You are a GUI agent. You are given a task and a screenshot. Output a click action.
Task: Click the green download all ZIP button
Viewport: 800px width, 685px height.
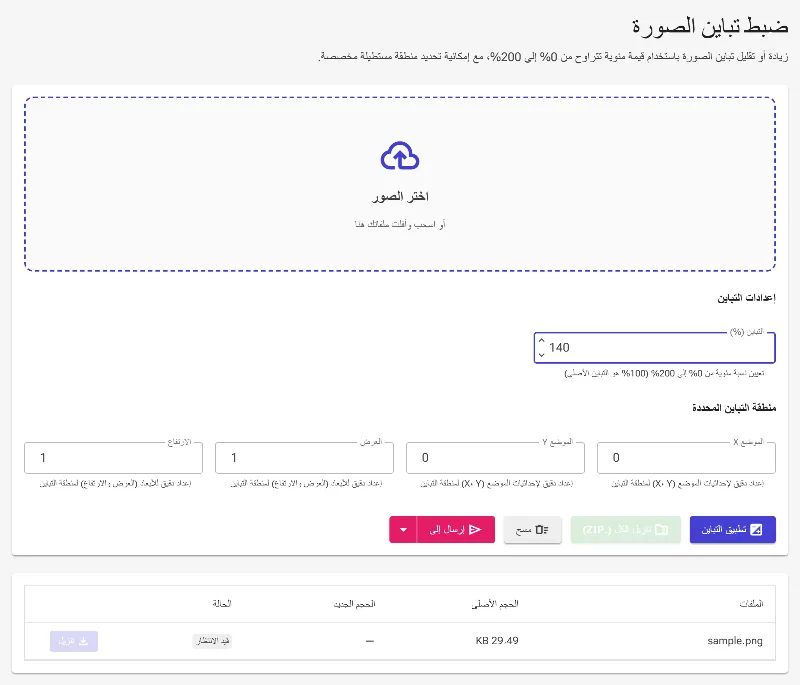[626, 529]
